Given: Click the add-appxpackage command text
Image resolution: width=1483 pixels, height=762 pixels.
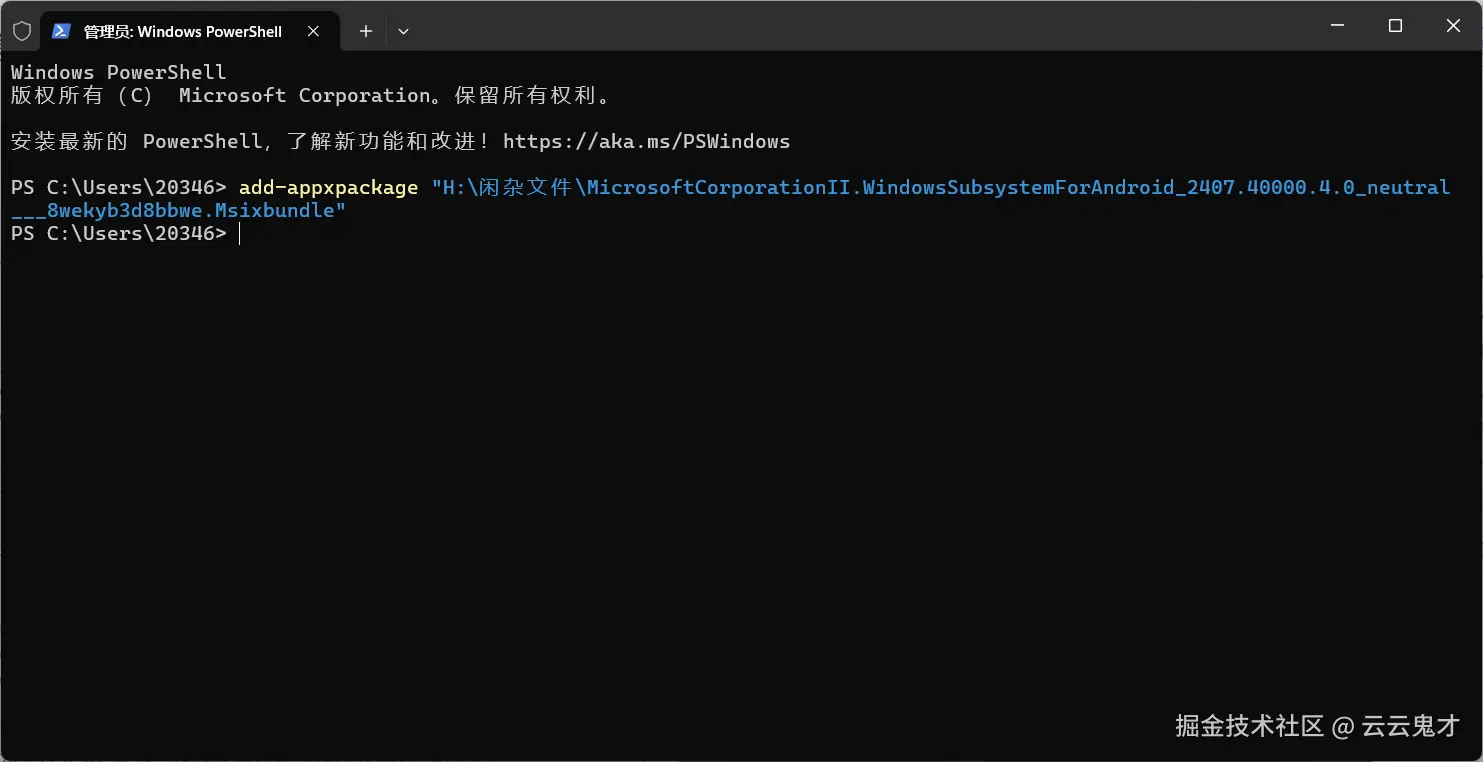Looking at the screenshot, I should click(x=328, y=187).
